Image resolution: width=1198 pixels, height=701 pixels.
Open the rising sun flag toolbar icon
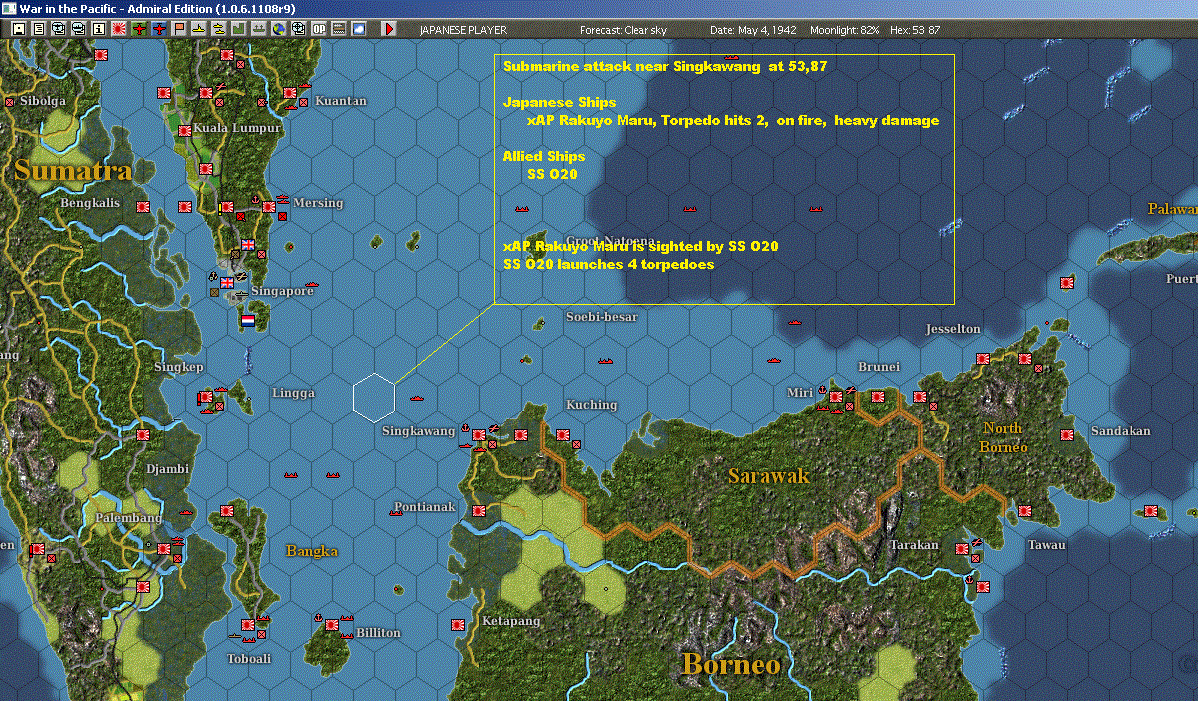pyautogui.click(x=118, y=29)
